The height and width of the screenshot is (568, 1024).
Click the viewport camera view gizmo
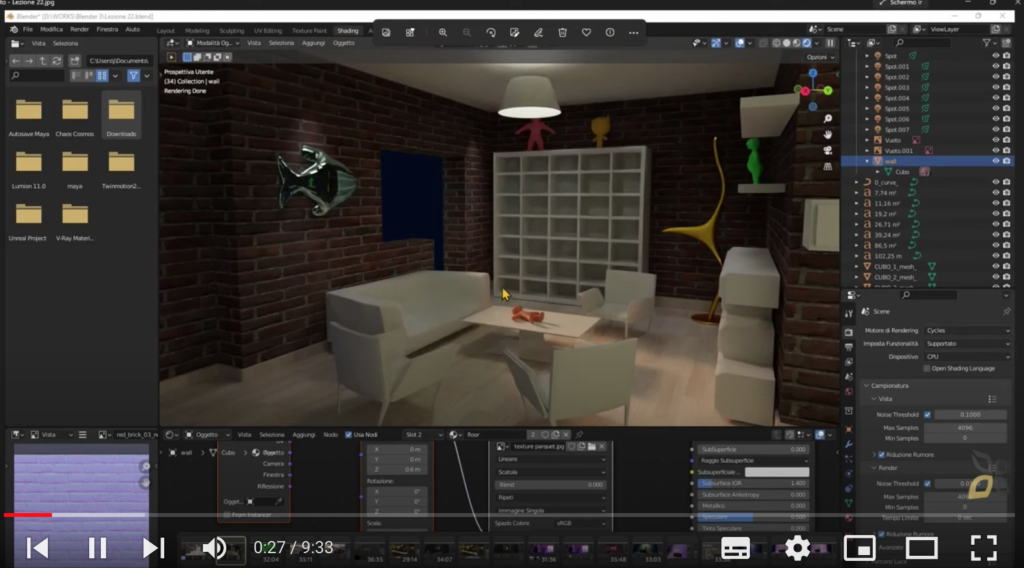coord(827,151)
